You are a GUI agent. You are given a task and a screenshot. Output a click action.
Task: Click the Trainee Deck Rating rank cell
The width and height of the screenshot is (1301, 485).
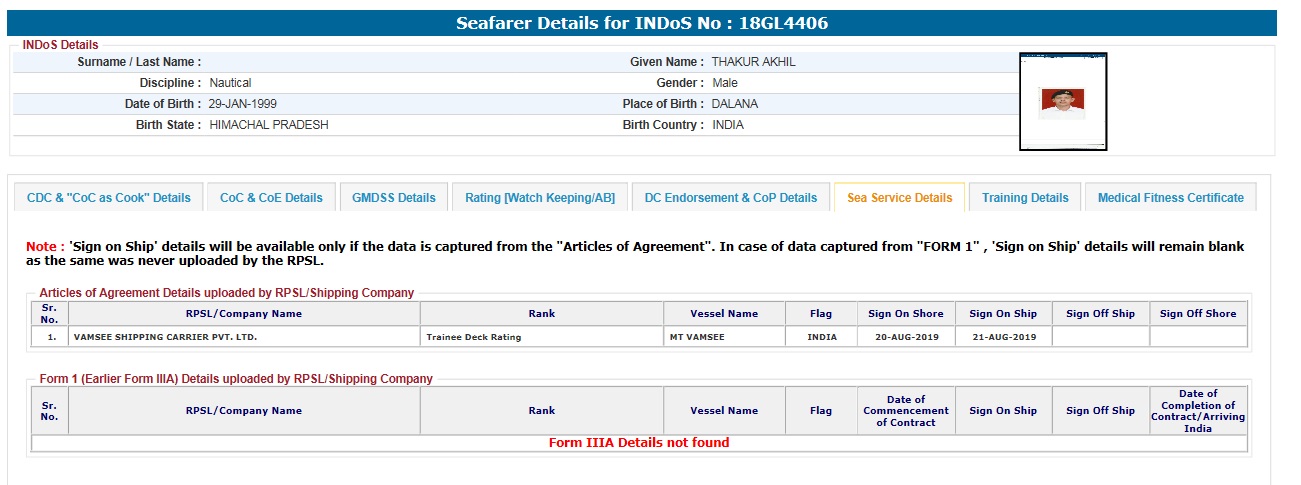[473, 337]
